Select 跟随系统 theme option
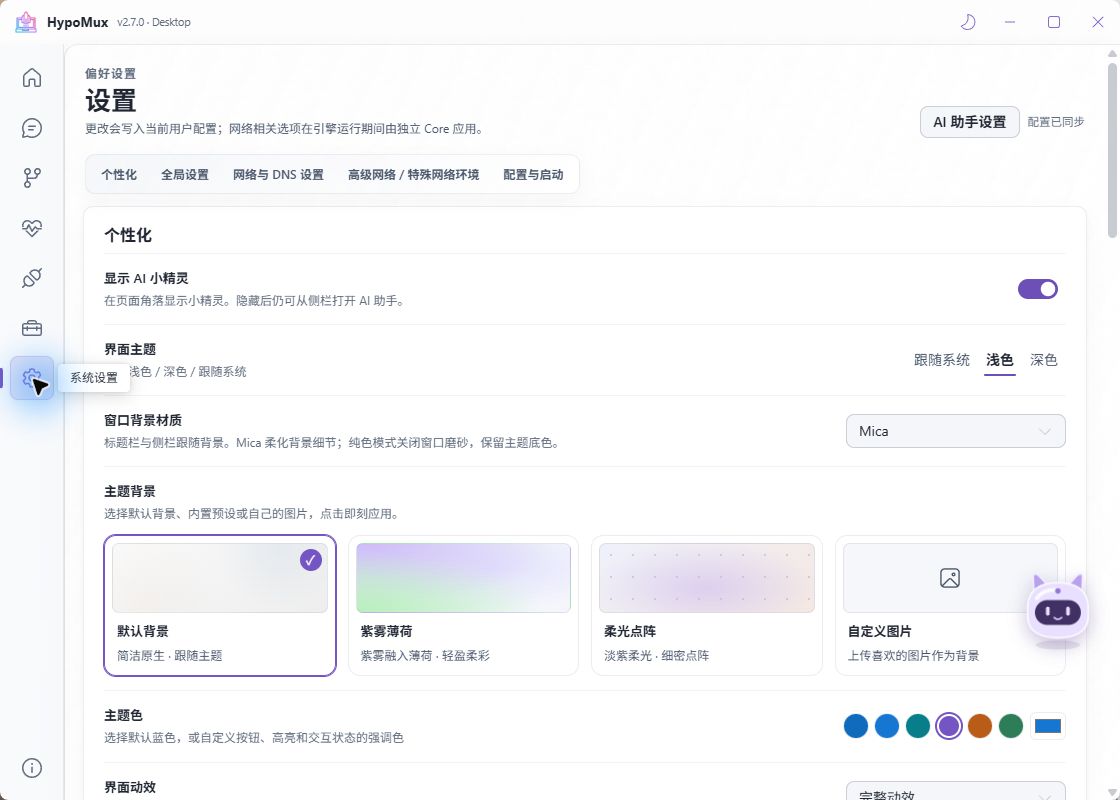The image size is (1120, 800). click(941, 360)
